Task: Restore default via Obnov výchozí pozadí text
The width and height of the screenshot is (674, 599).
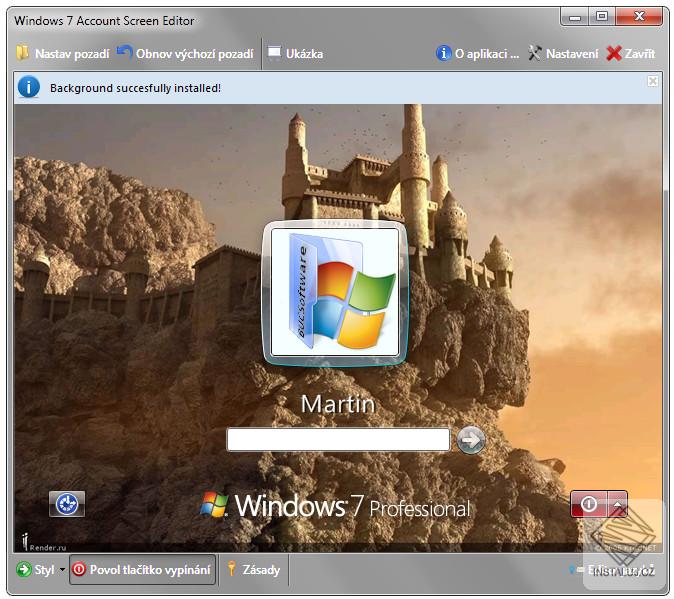Action: click(x=195, y=54)
